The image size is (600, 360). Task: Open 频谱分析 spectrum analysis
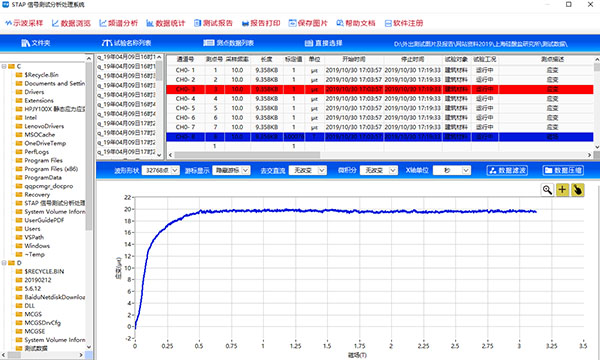pyautogui.click(x=118, y=23)
